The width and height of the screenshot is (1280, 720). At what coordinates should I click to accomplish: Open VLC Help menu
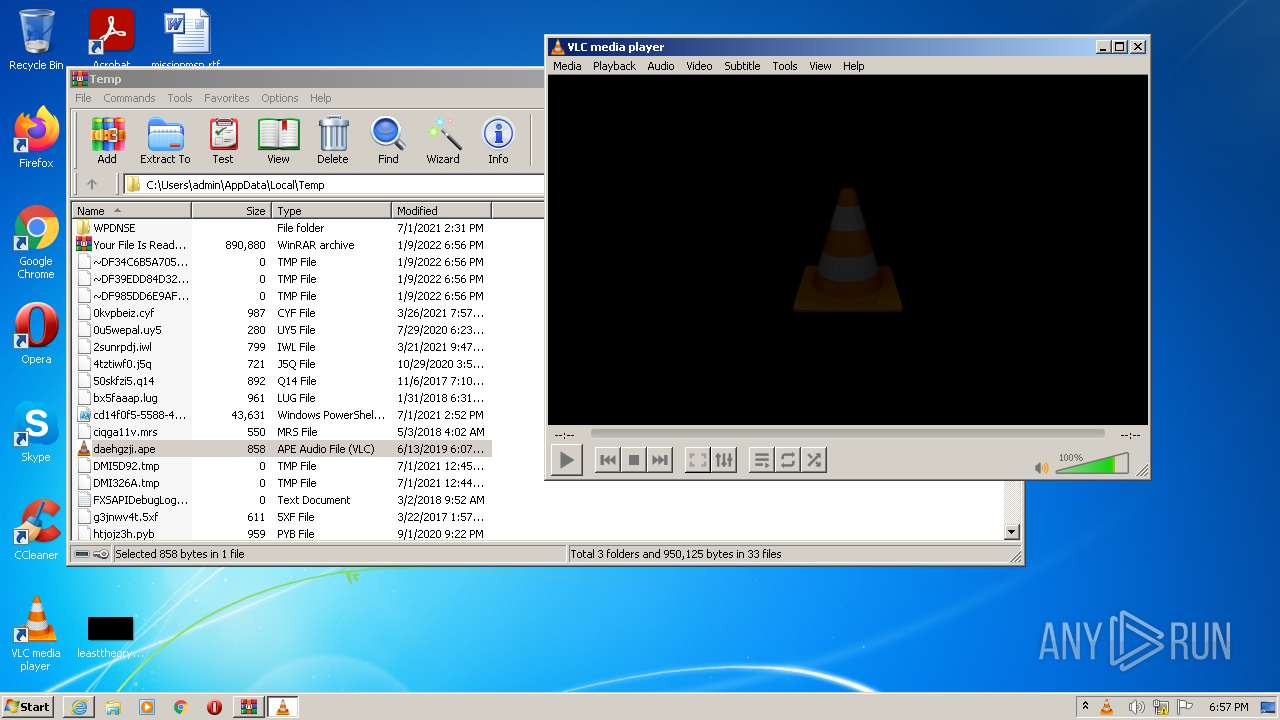[853, 66]
